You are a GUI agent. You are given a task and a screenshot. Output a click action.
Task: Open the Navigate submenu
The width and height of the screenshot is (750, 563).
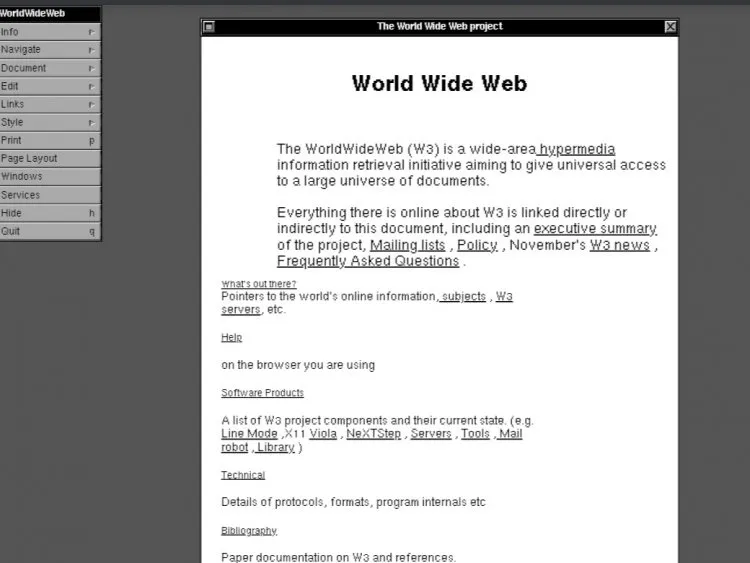[49, 50]
